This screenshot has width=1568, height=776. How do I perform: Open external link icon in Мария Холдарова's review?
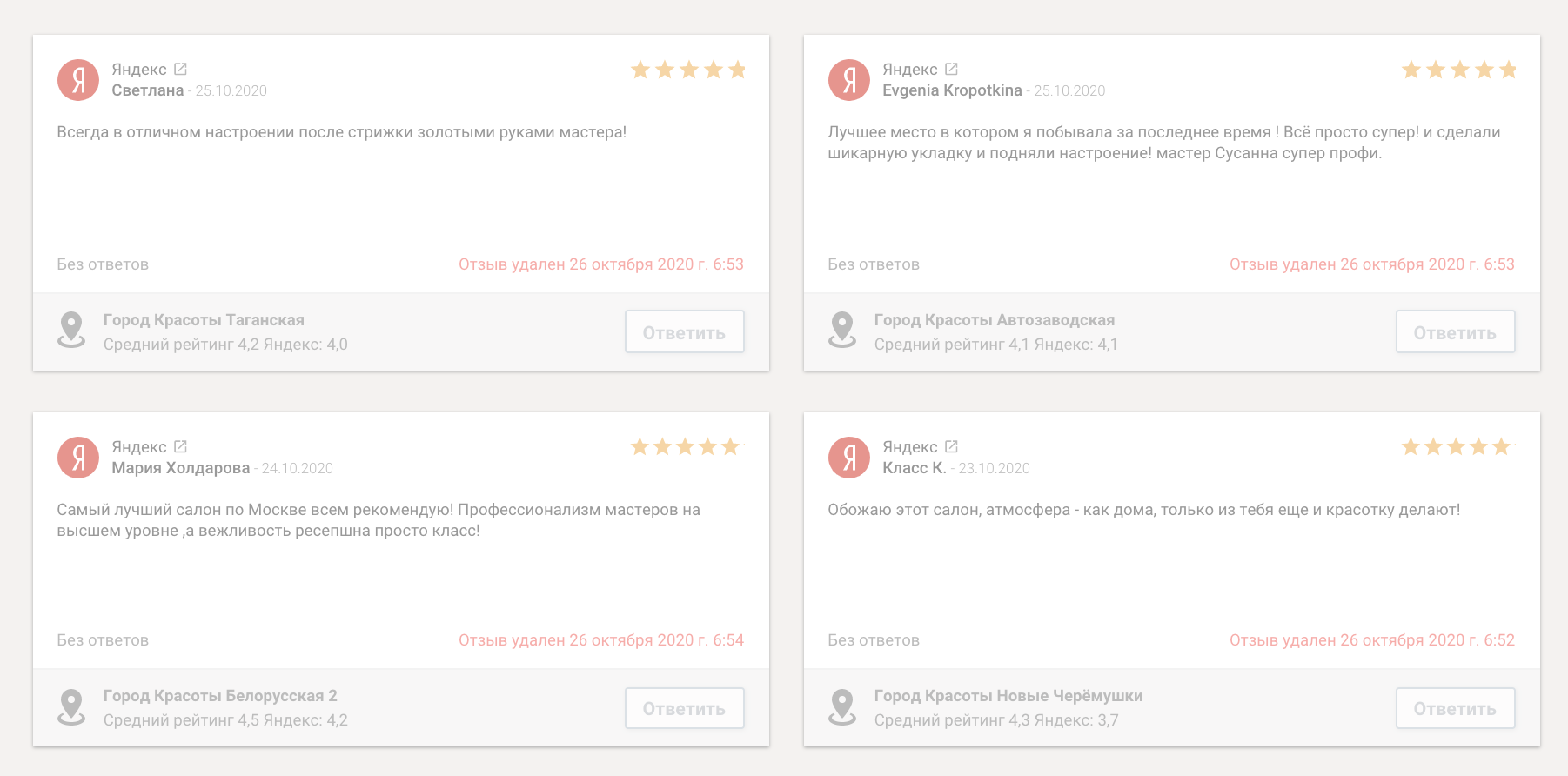coord(180,446)
